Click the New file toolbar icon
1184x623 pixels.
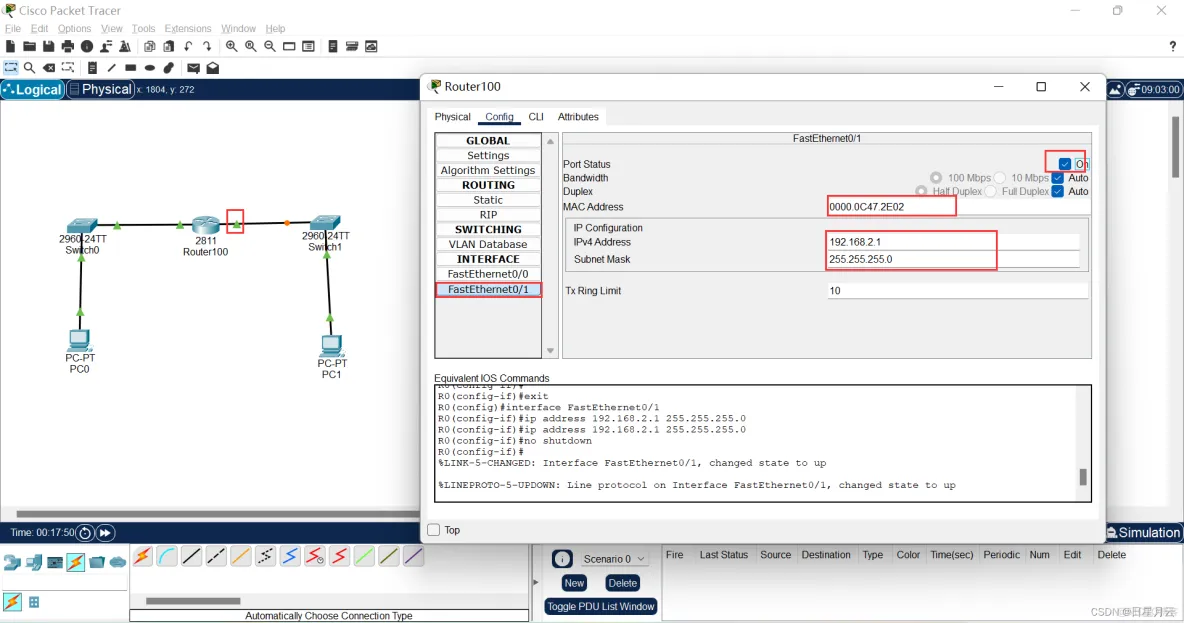(x=10, y=47)
